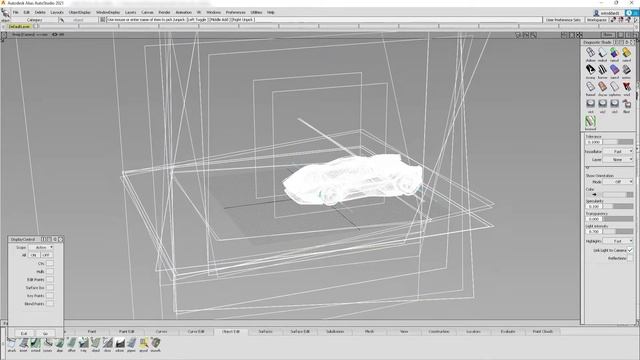Viewport: 640px width, 360px height.
Task: Toggle the Key Points checkbox
Action: (x=49, y=296)
